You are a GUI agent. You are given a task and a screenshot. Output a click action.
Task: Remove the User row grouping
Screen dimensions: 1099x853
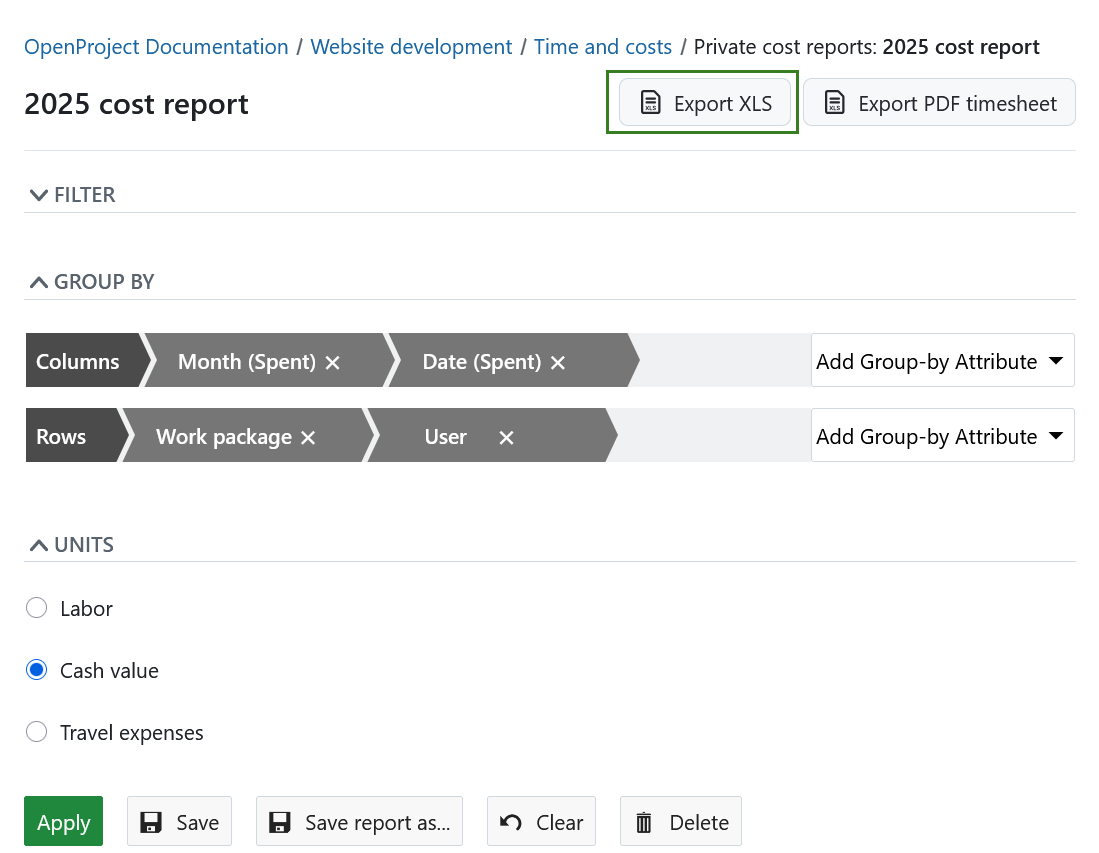point(506,437)
